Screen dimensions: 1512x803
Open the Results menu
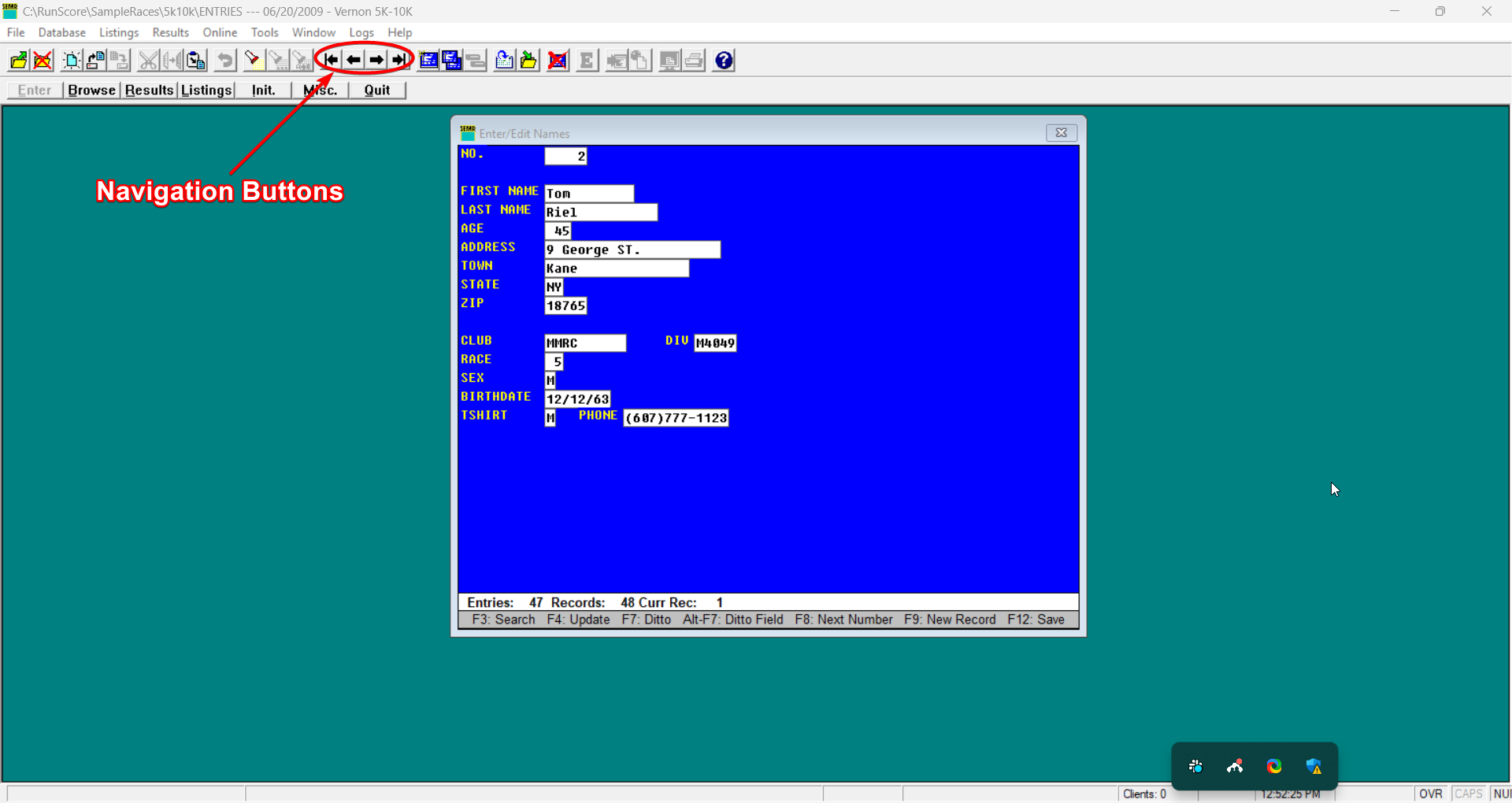point(171,32)
